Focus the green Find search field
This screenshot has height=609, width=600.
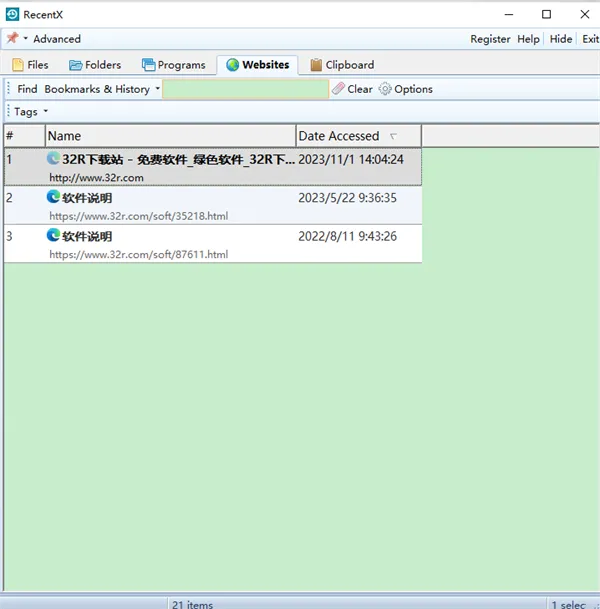pyautogui.click(x=245, y=89)
